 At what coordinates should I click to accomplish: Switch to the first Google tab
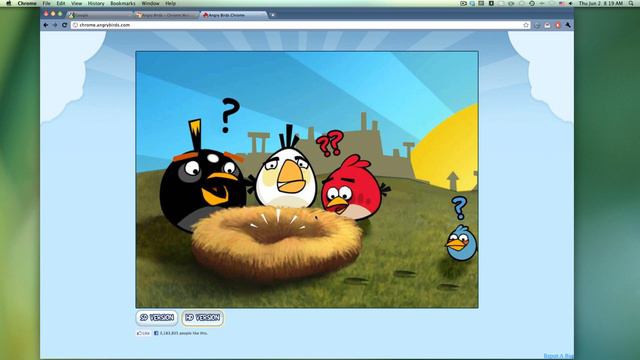pyautogui.click(x=100, y=15)
